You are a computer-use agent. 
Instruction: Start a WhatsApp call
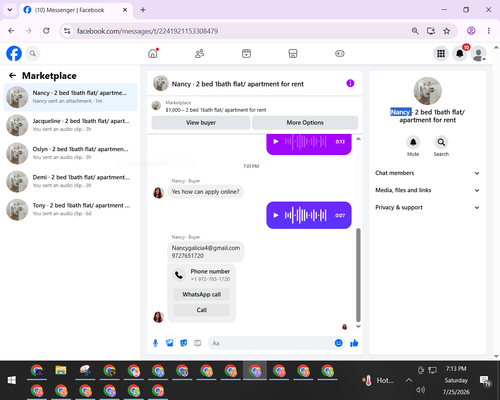tap(202, 294)
